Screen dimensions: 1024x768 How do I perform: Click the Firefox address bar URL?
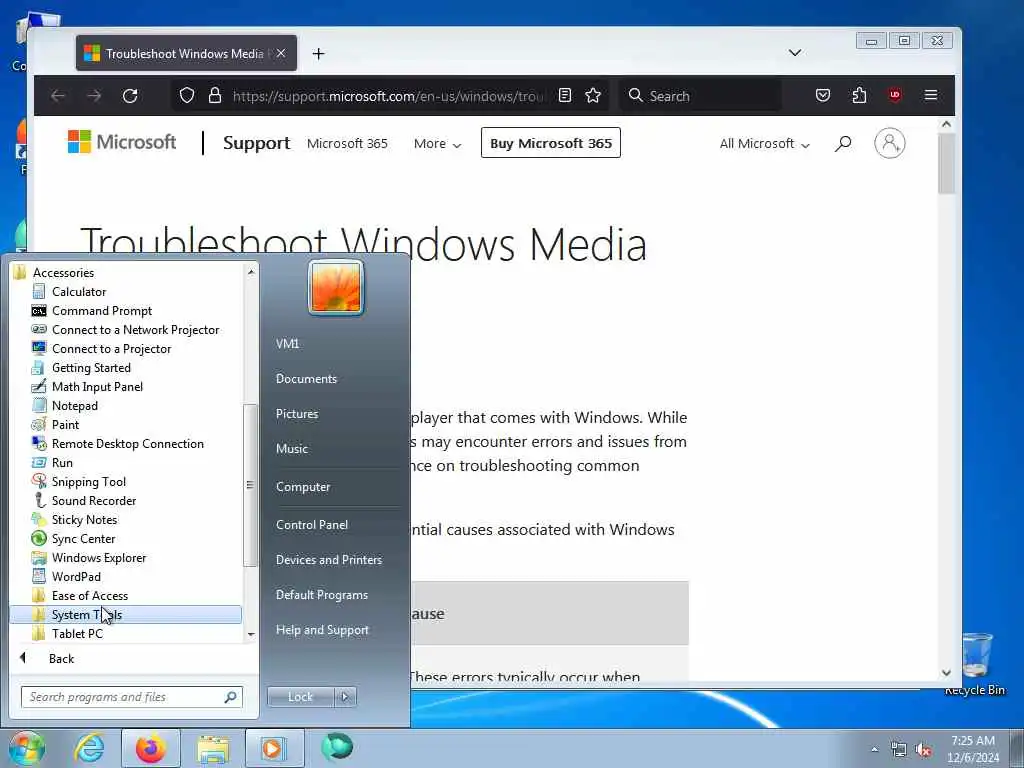pos(388,96)
